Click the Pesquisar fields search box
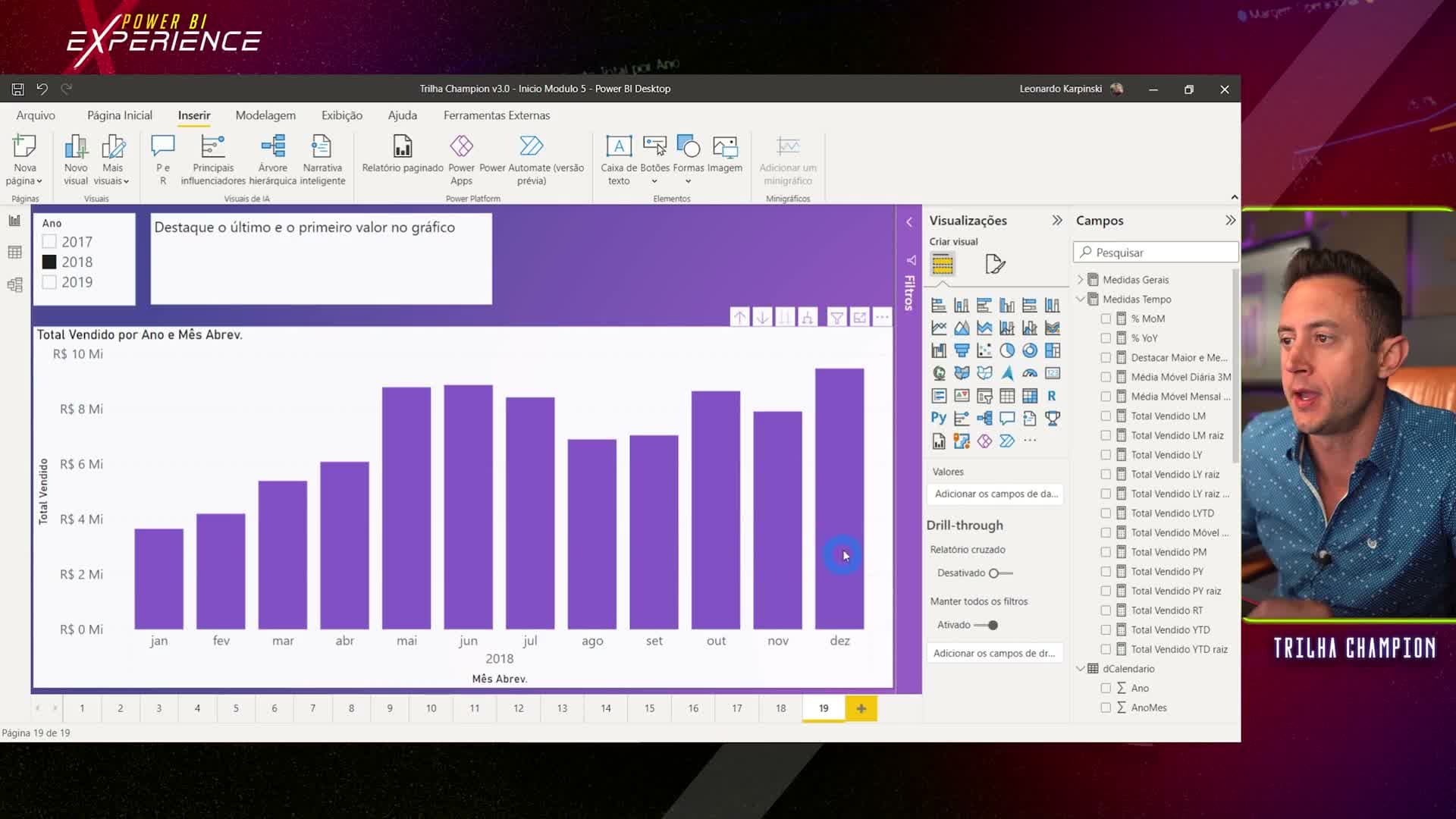The image size is (1456, 819). click(1156, 253)
